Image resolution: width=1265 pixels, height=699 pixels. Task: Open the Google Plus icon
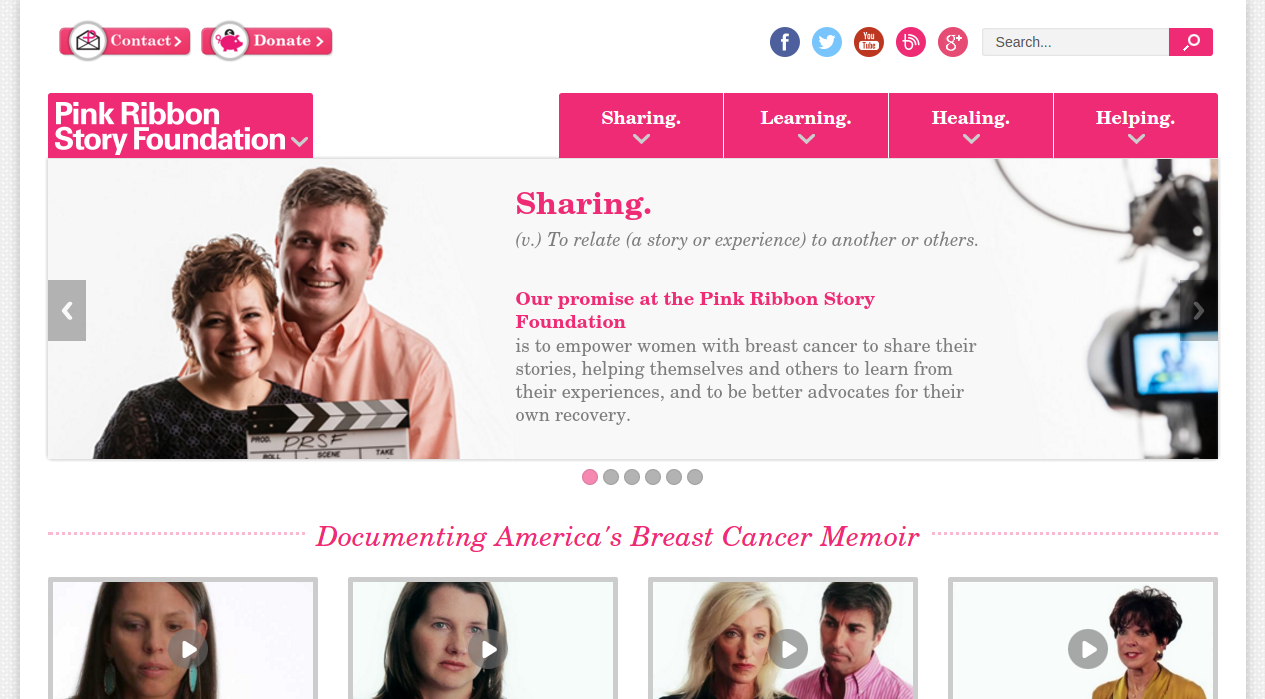click(x=952, y=42)
